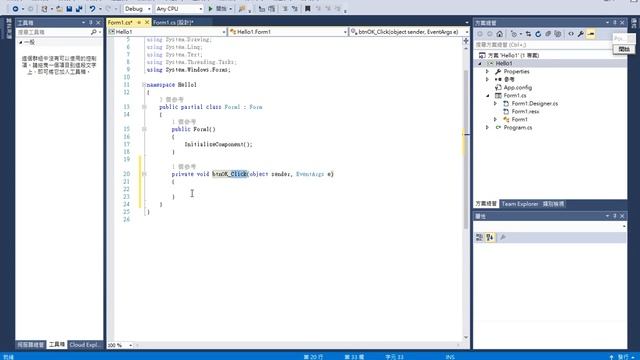The image size is (640, 360).
Task: Collapse the namespace Hello1 code block
Action: pyautogui.click(x=144, y=85)
